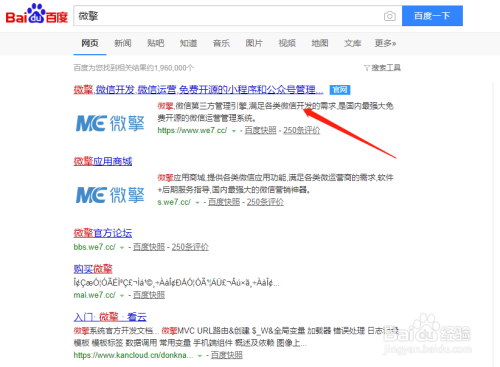Open the s.we7.cc/ URL link
This screenshot has width=500, height=367.
(x=174, y=202)
